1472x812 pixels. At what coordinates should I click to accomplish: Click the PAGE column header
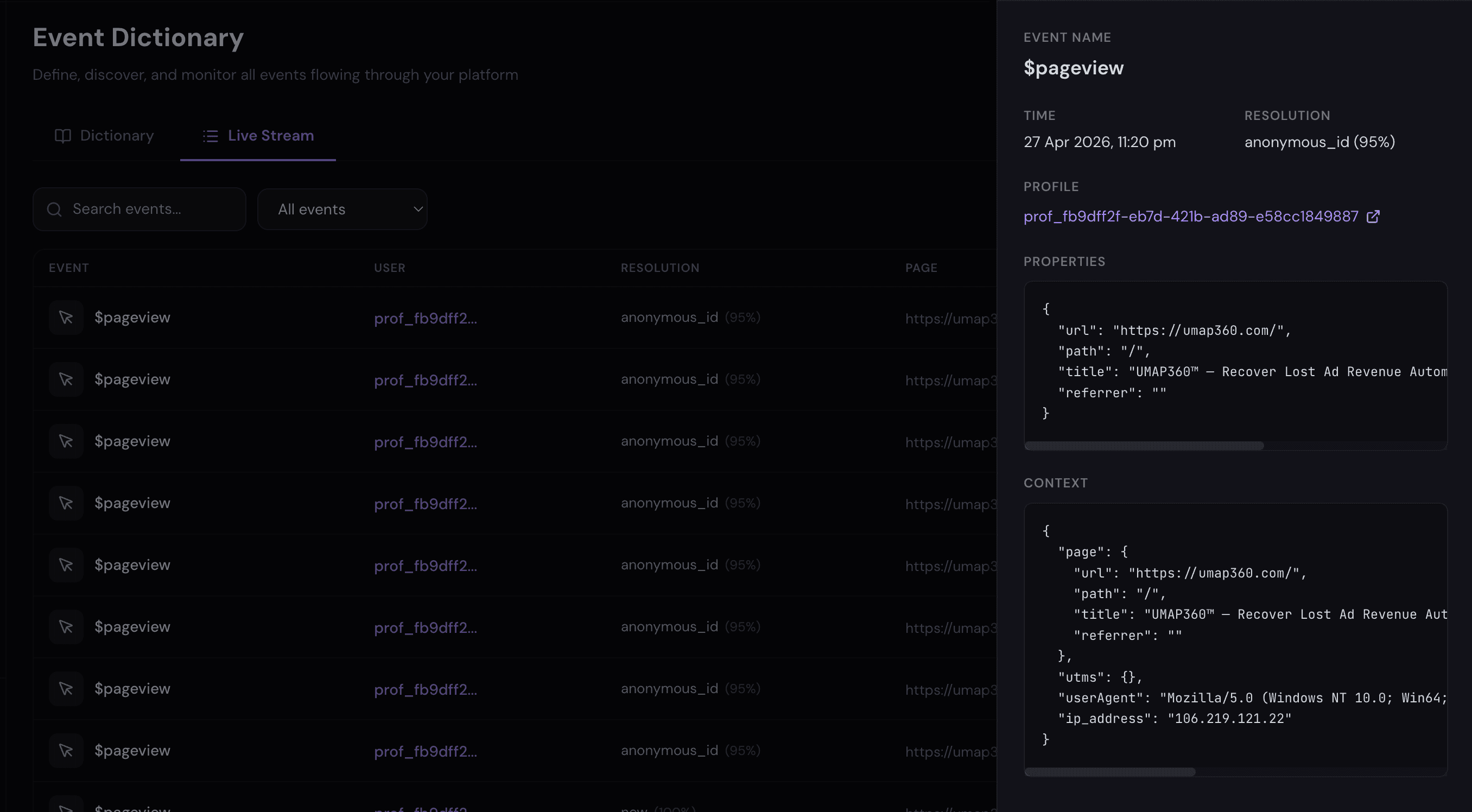pyautogui.click(x=921, y=268)
